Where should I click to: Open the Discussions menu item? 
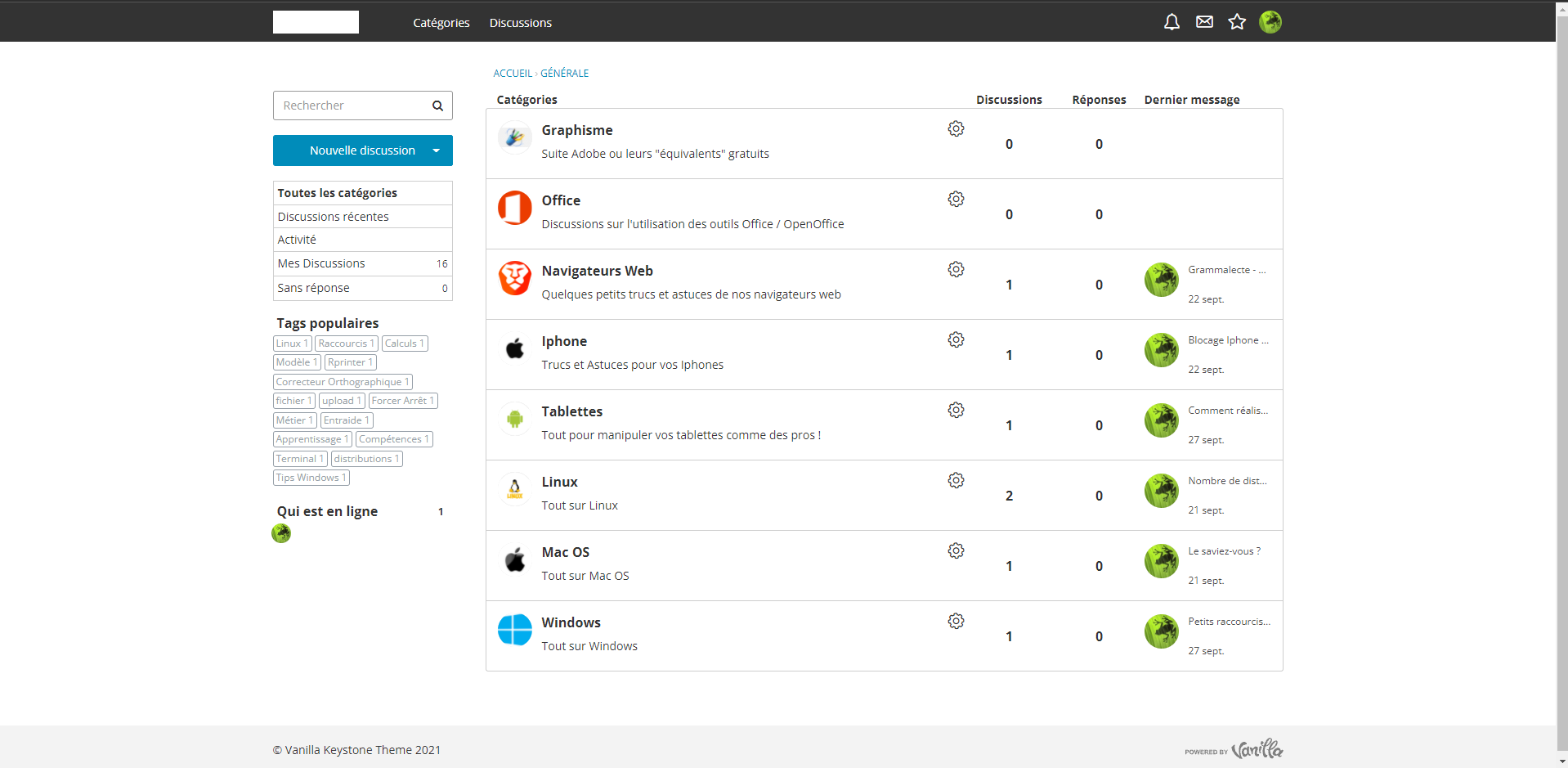click(520, 23)
